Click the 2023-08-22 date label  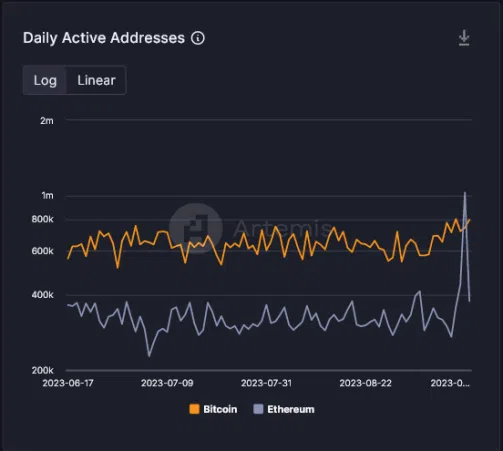click(365, 383)
